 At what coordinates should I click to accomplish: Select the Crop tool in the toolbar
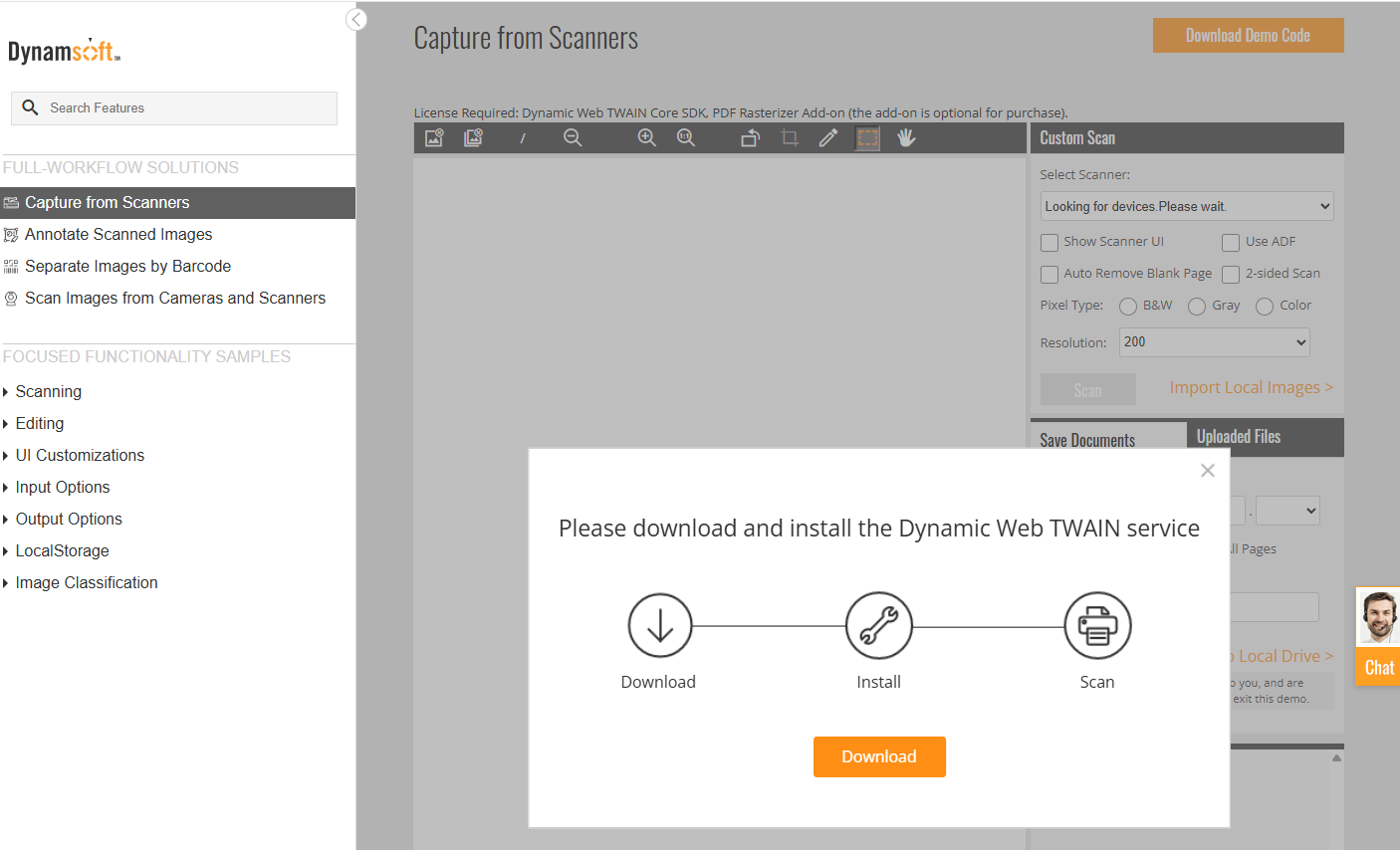[790, 137]
